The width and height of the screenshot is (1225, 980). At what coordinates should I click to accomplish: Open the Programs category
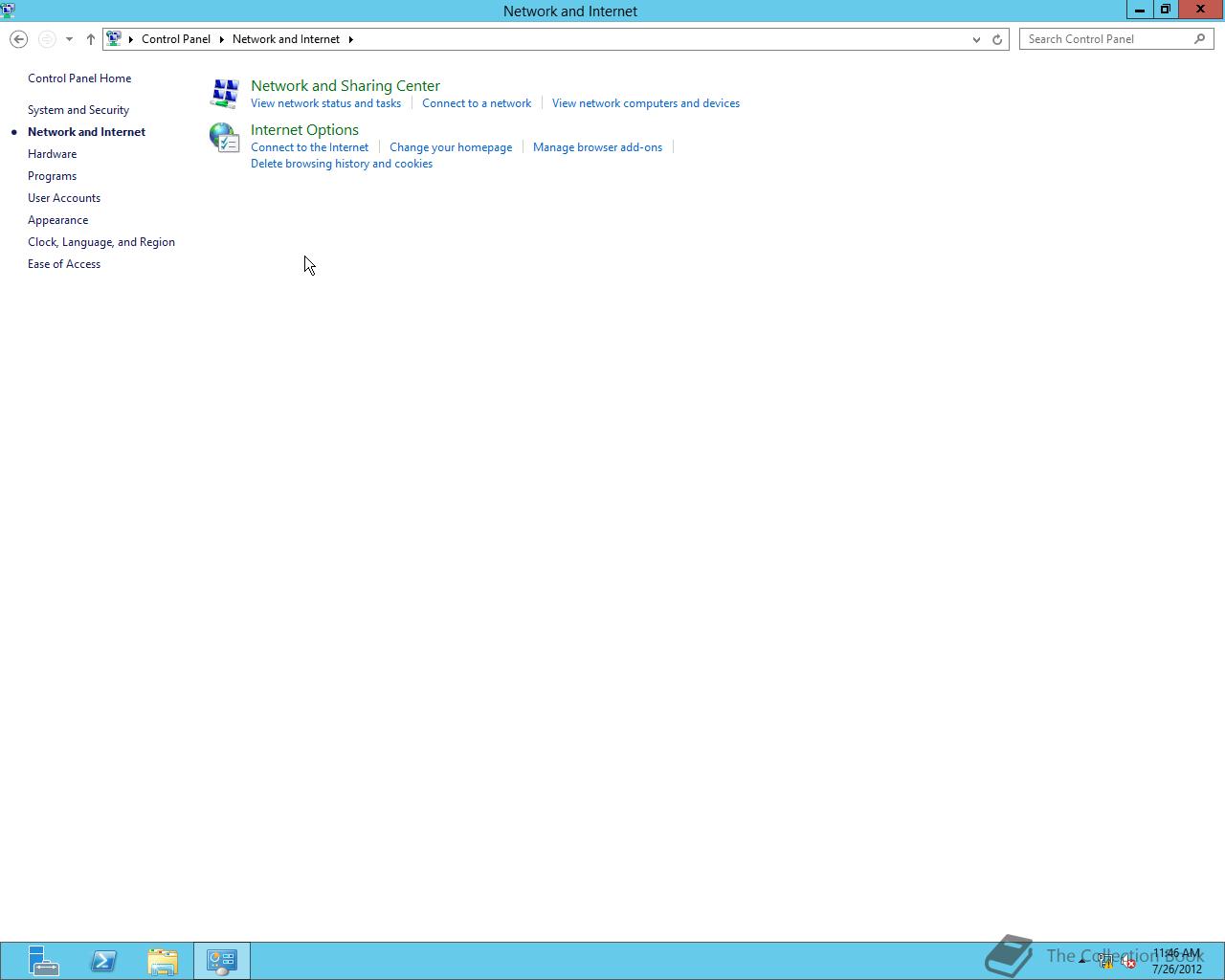(x=52, y=176)
